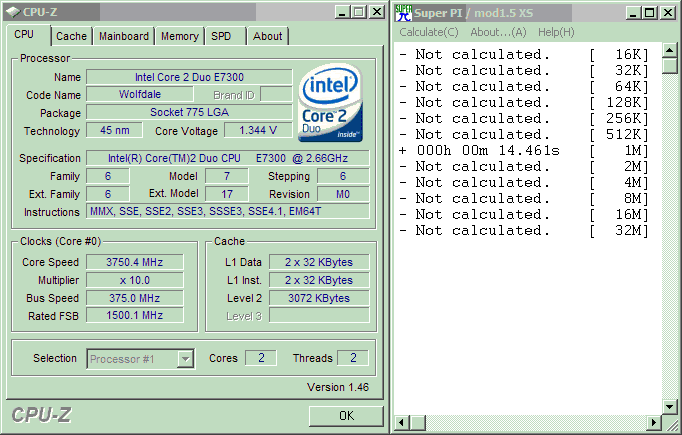
Task: Click the Super PI horizontal scroll left arrow
Action: point(402,422)
